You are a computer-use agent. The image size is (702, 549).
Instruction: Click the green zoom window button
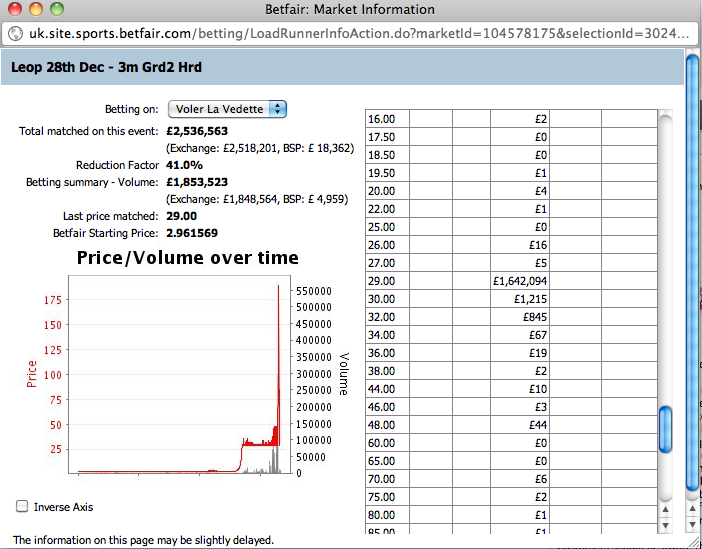click(56, 9)
